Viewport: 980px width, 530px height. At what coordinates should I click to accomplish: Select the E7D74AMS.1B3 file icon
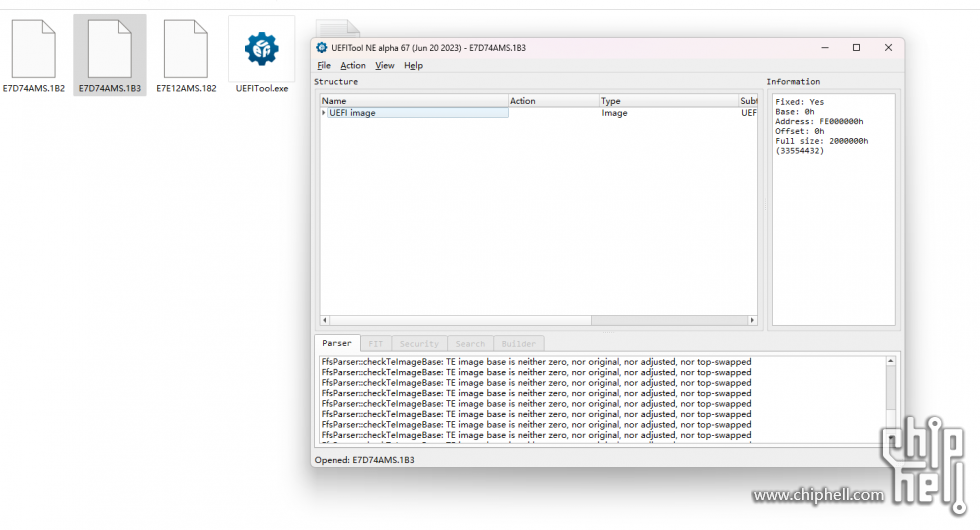(x=110, y=49)
